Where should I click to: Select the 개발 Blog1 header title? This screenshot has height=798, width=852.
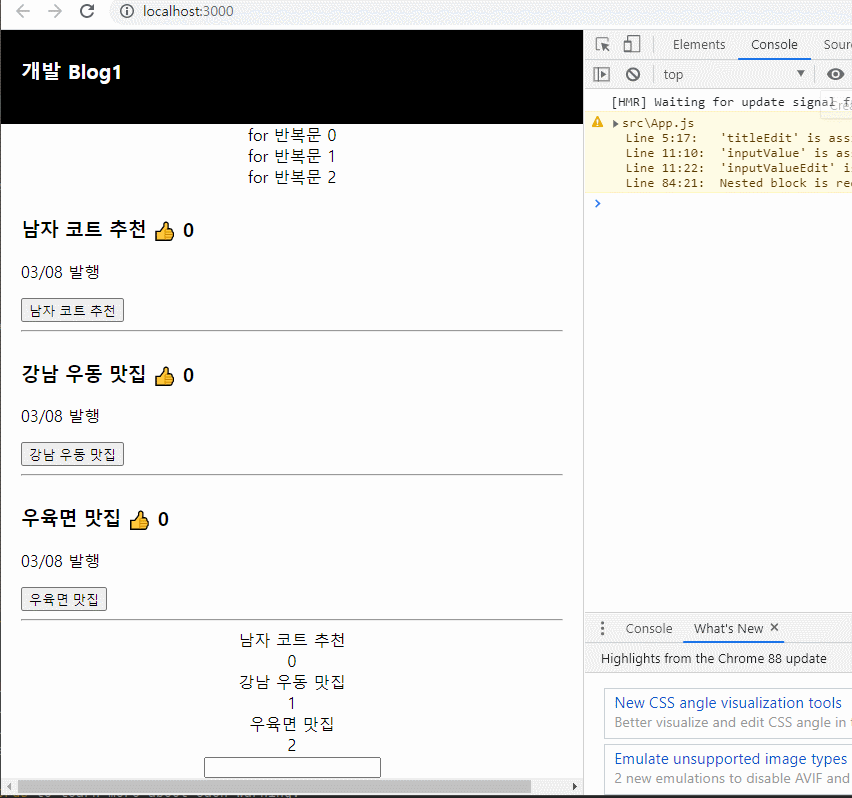point(72,72)
